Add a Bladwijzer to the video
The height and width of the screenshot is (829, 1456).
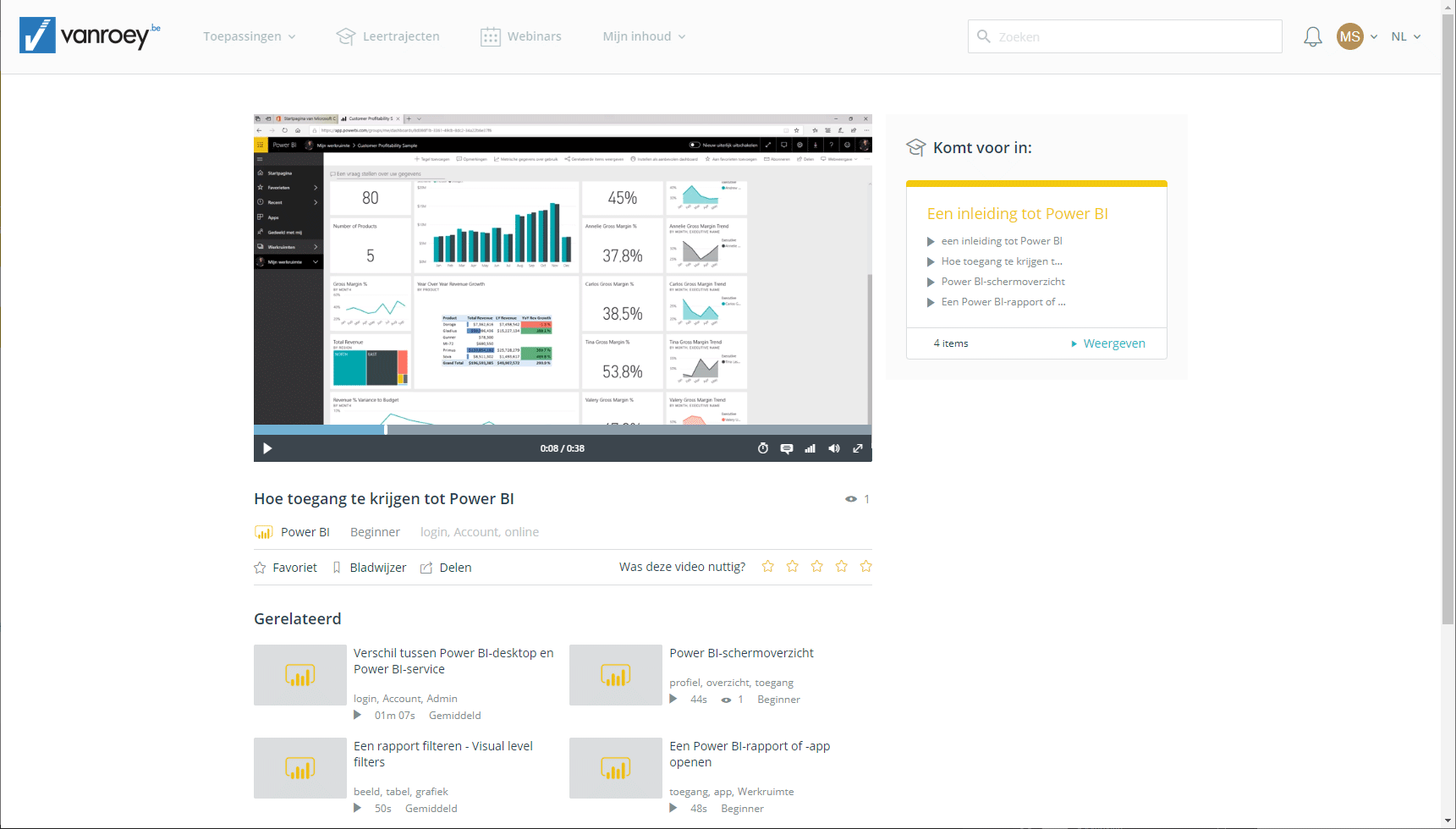point(370,568)
